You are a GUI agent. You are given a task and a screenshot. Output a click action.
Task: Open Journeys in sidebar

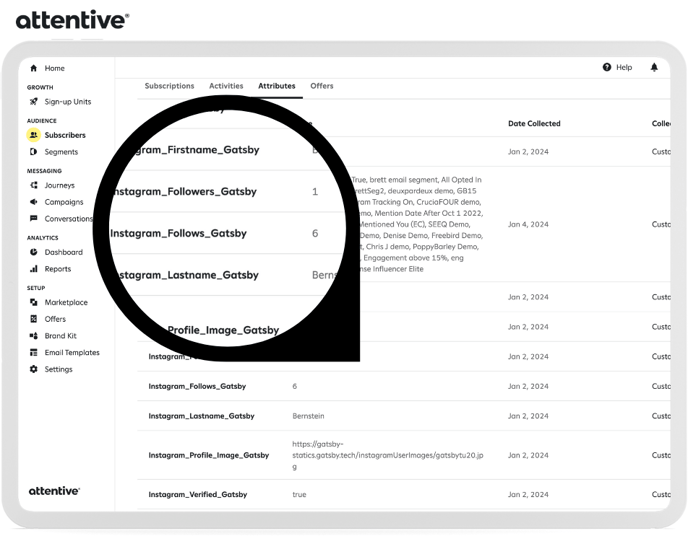click(60, 185)
